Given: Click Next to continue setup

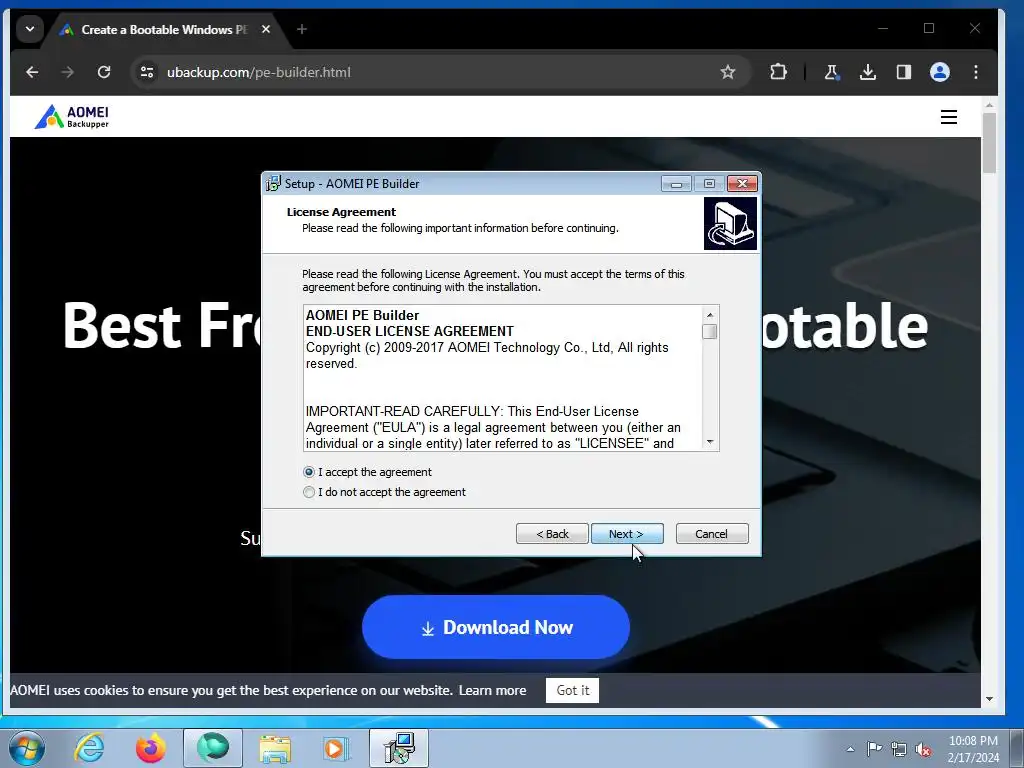Looking at the screenshot, I should click(x=627, y=534).
